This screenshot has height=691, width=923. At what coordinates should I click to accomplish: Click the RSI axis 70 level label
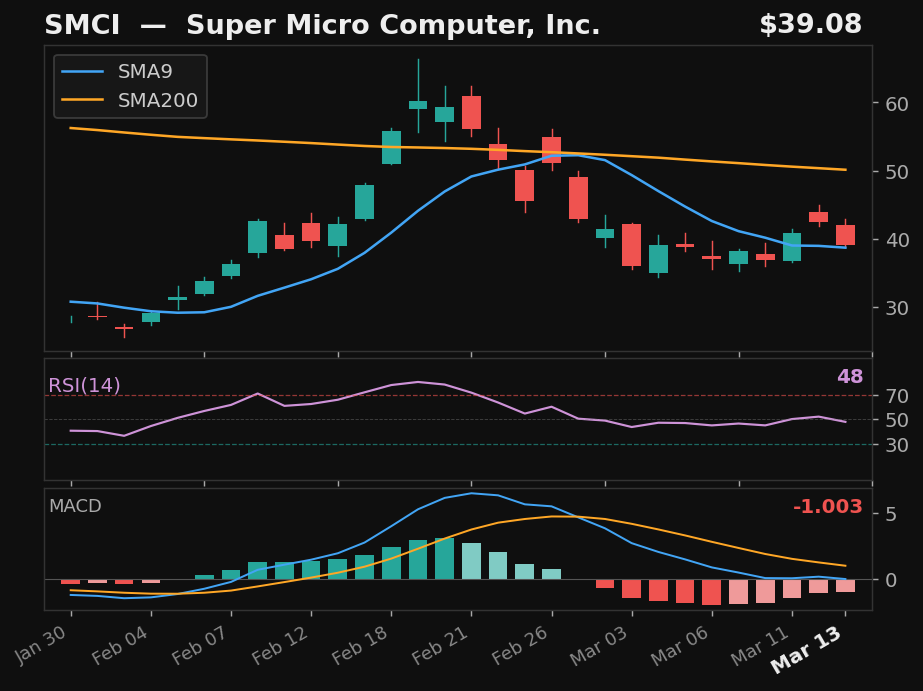[x=897, y=396]
